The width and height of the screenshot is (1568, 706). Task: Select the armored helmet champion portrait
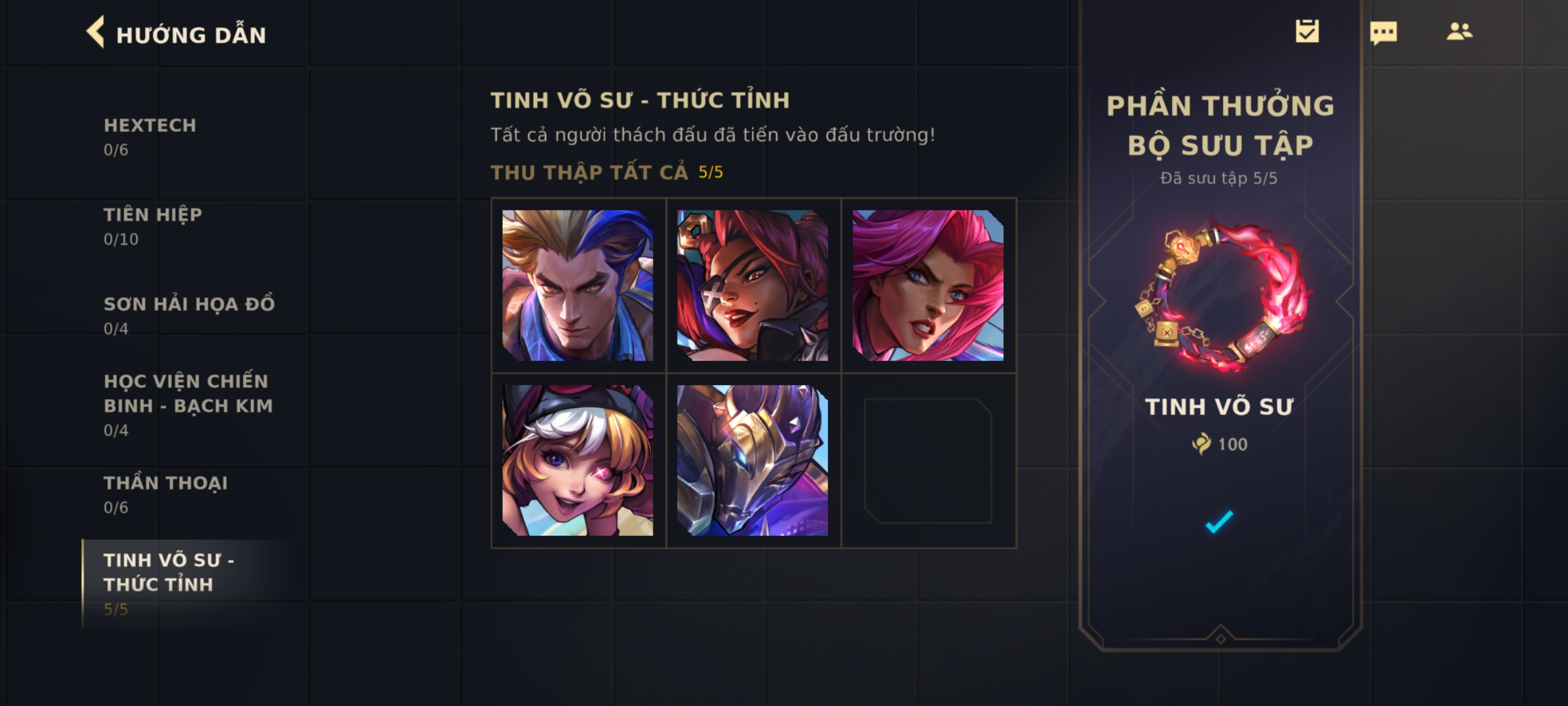pos(753,460)
